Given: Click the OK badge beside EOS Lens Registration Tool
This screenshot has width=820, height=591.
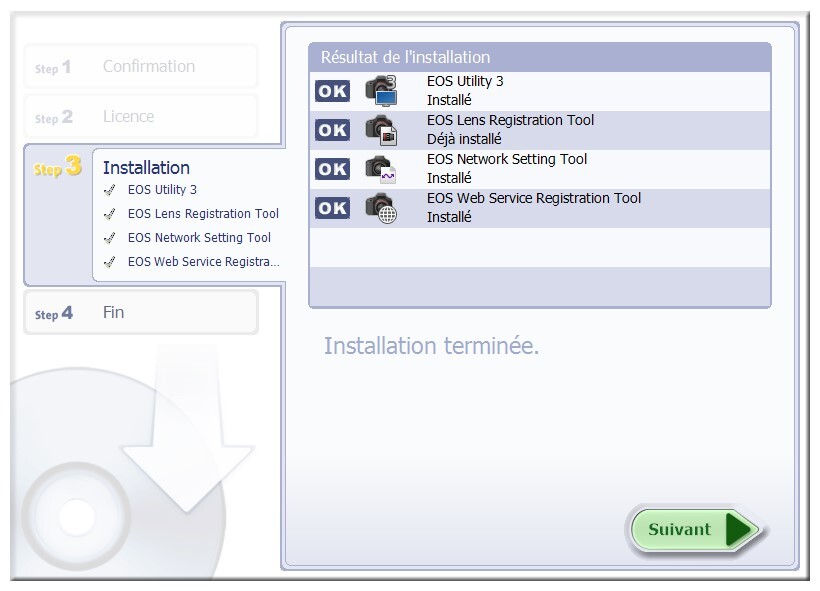Looking at the screenshot, I should (x=333, y=130).
